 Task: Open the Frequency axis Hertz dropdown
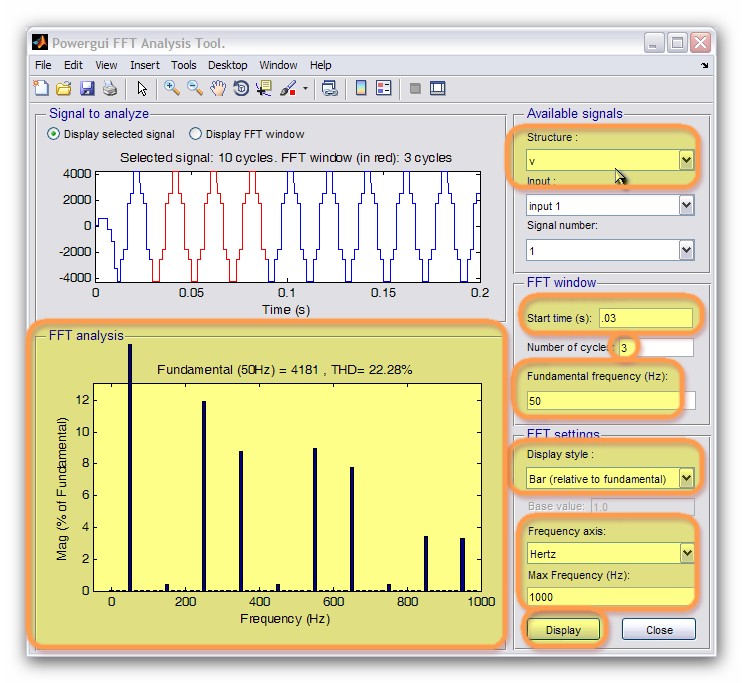pyautogui.click(x=685, y=553)
